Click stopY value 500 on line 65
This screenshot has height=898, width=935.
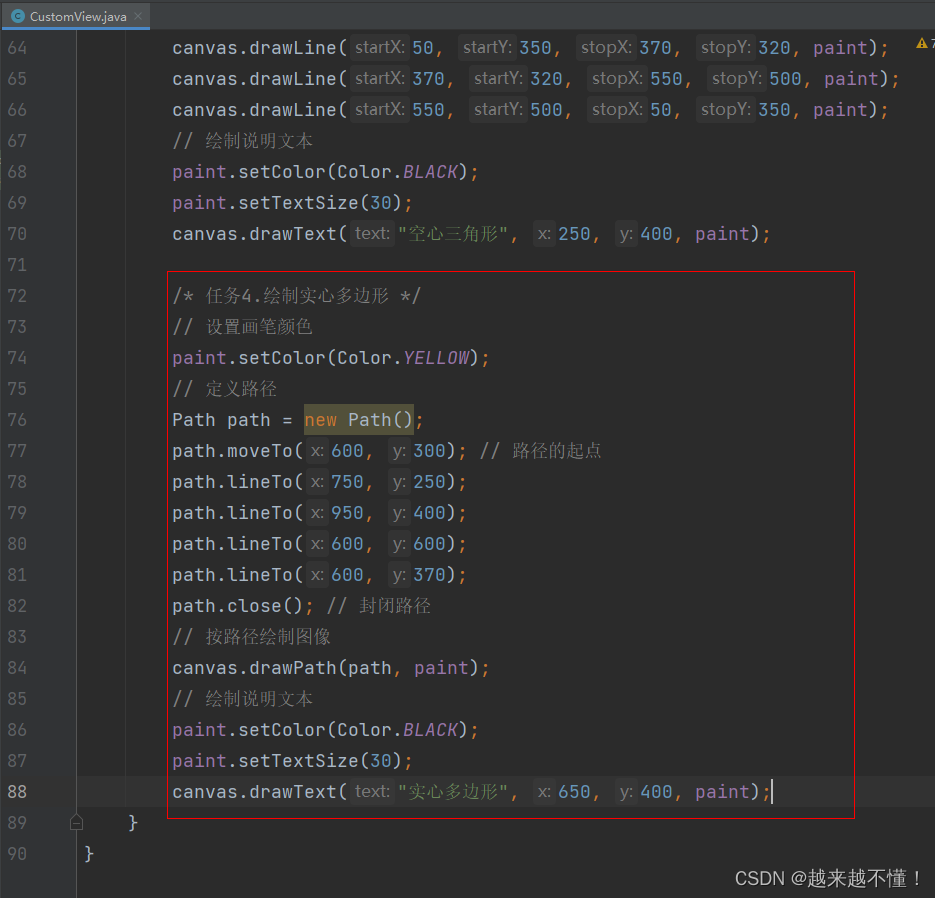(785, 79)
